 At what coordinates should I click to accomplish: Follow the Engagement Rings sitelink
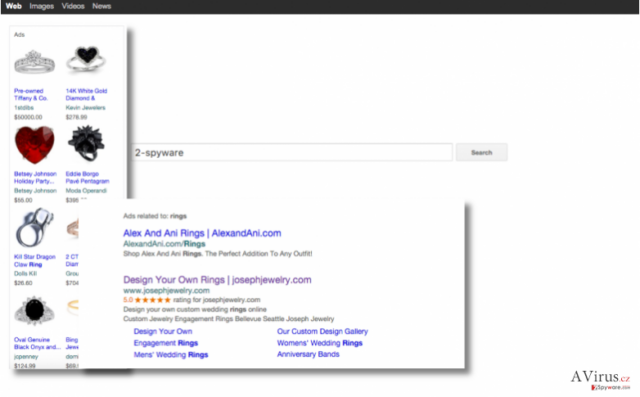pyautogui.click(x=166, y=343)
